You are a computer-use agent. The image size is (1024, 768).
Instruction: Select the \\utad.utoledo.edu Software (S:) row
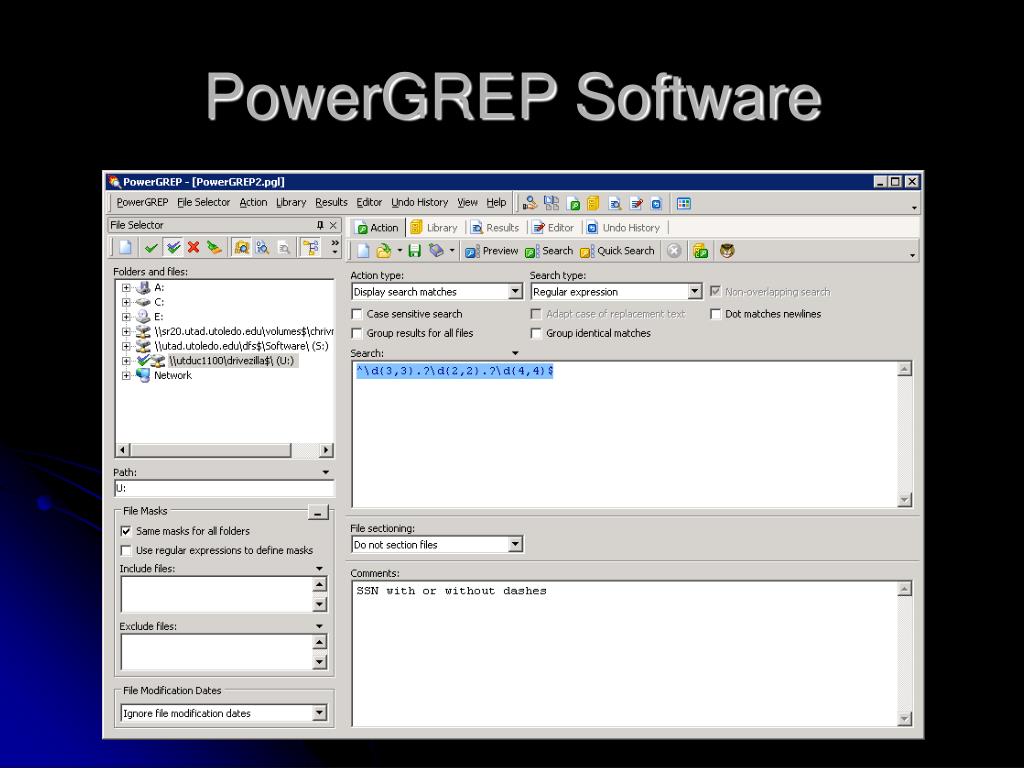click(x=242, y=346)
